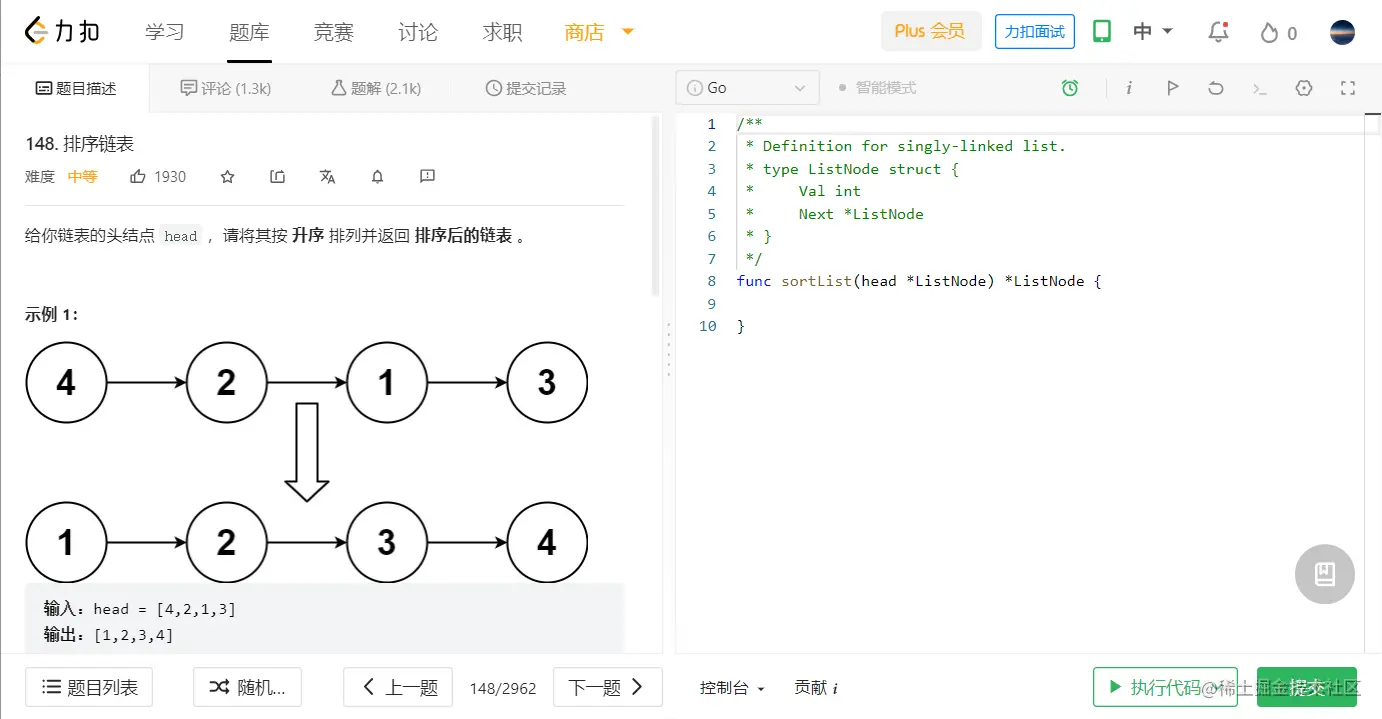The image size is (1382, 719).
Task: Click the green mobile device icon
Action: [1102, 32]
